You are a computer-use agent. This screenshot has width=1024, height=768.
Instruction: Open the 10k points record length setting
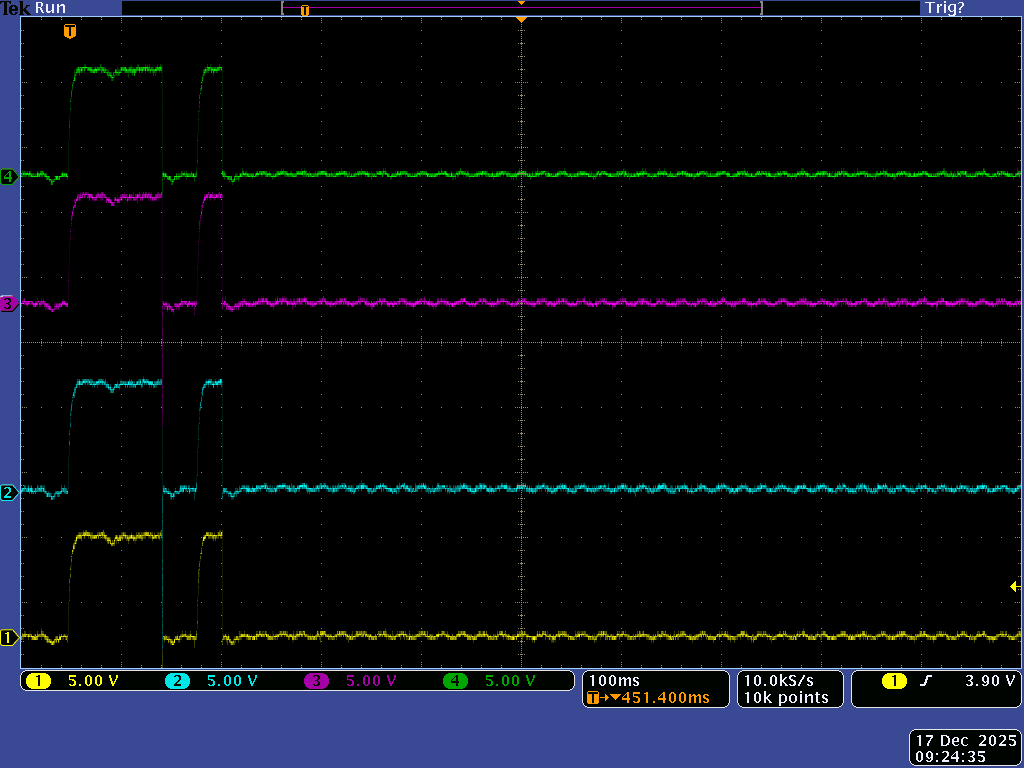[x=786, y=698]
